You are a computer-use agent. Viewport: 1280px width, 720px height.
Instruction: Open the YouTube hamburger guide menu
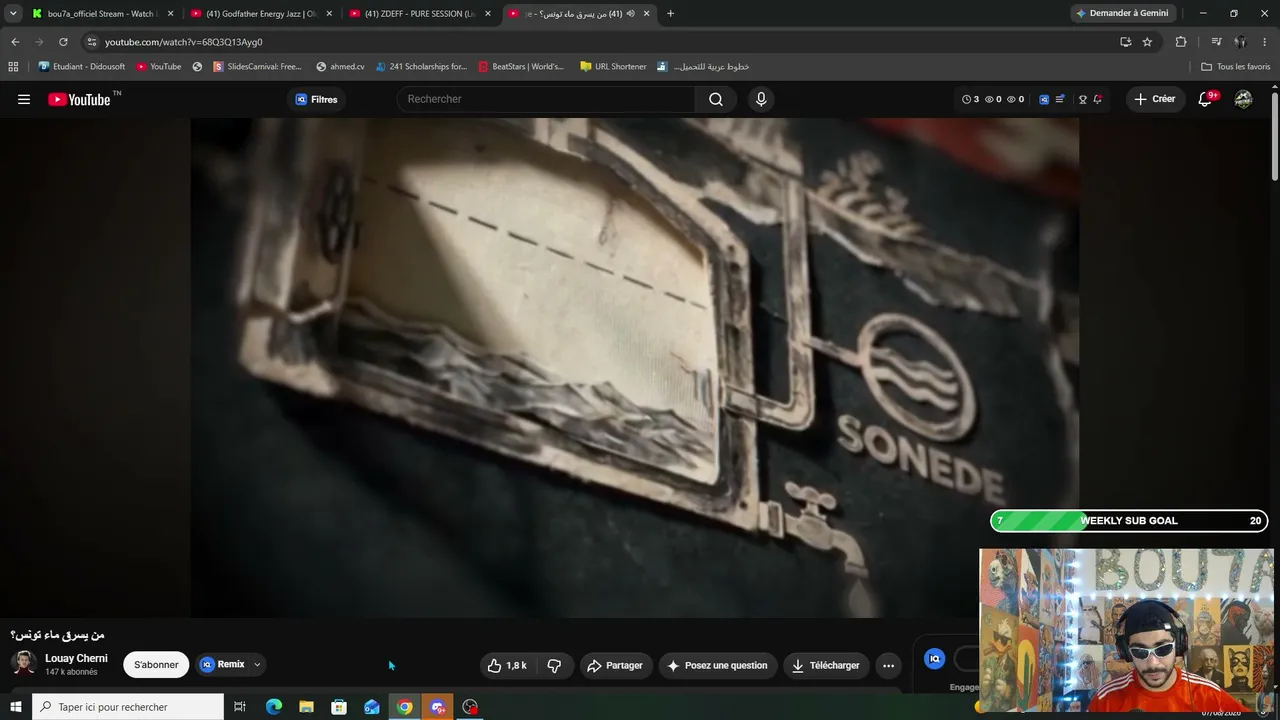point(24,99)
